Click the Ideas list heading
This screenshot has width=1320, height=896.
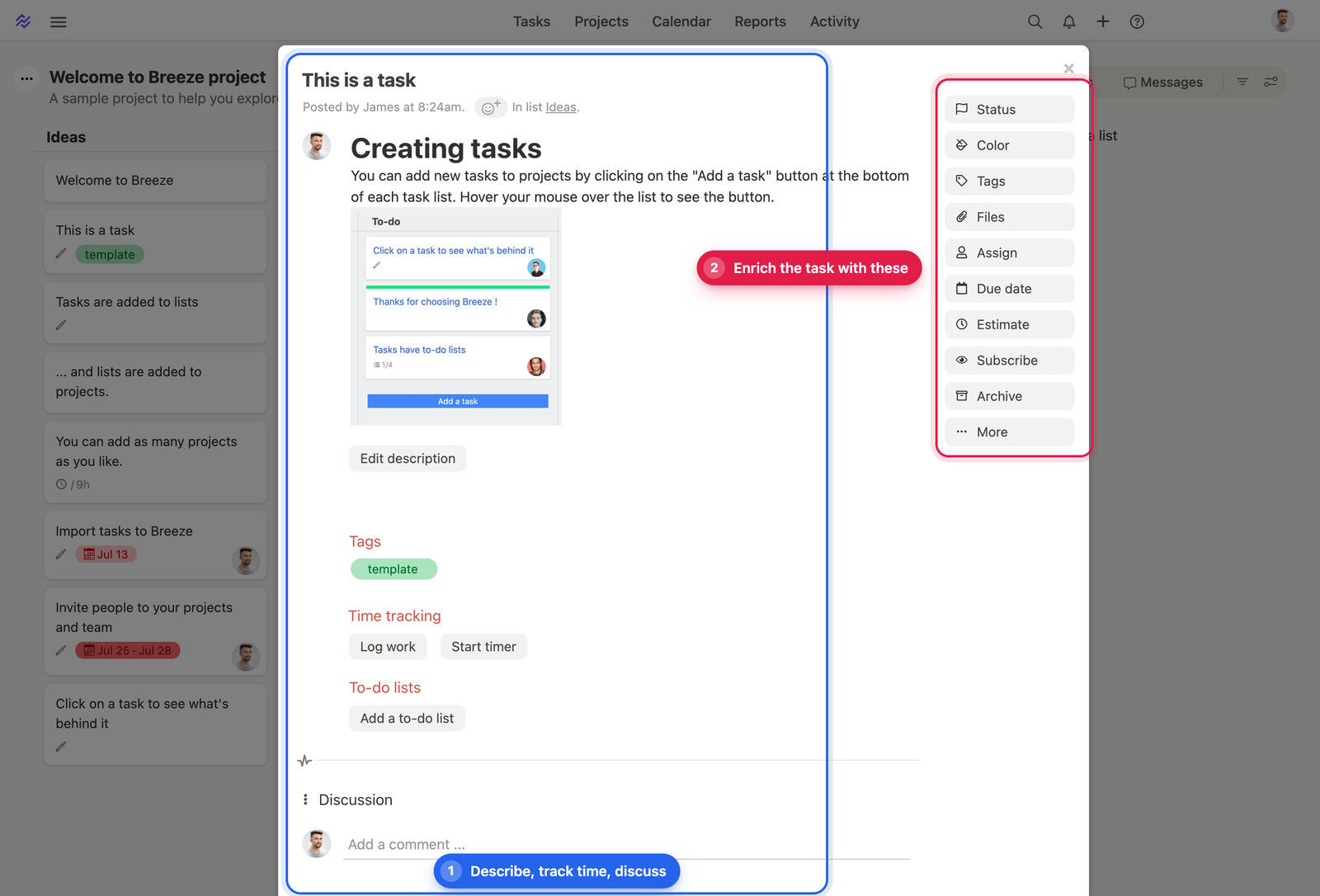66,137
